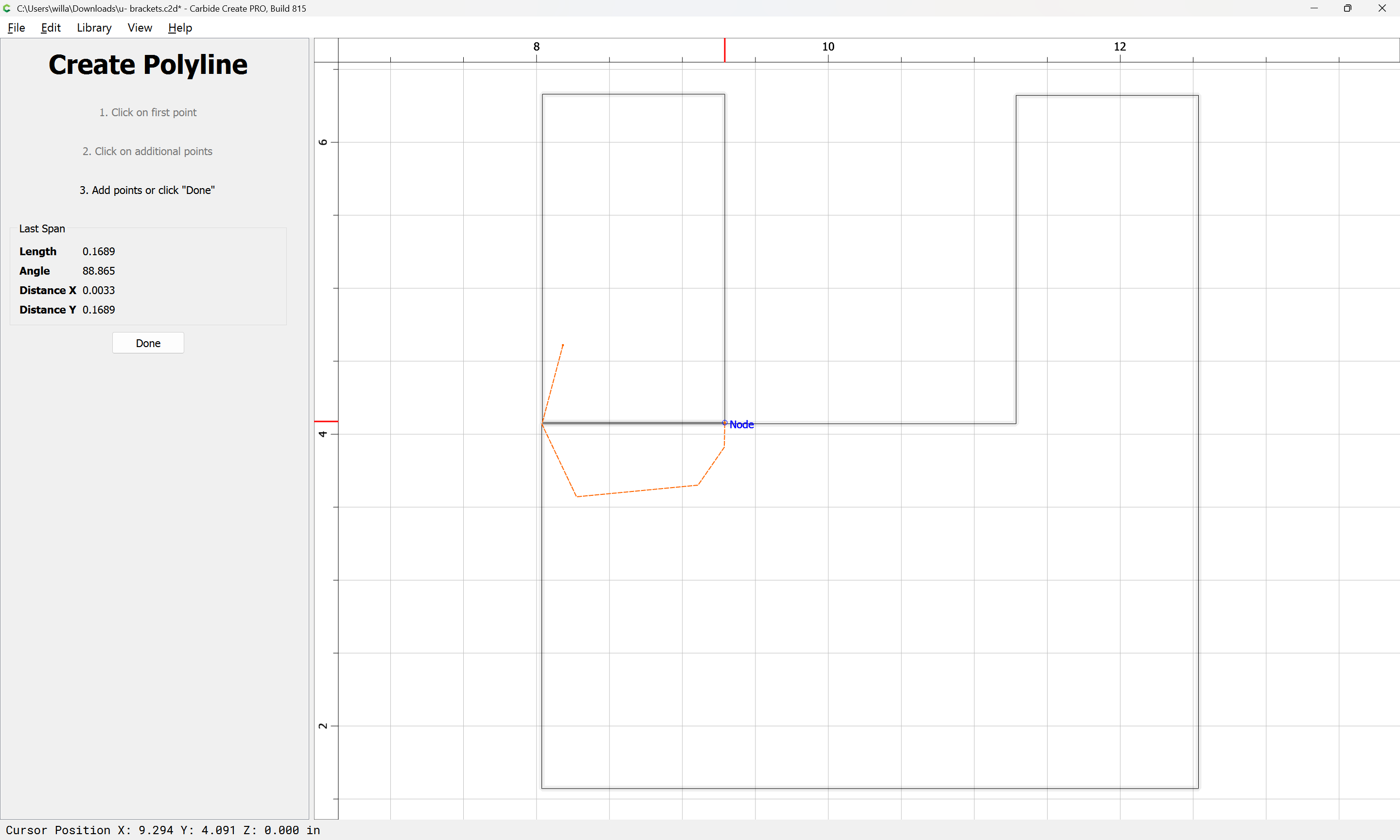
Task: Click the Last Span group label
Action: tap(42, 228)
